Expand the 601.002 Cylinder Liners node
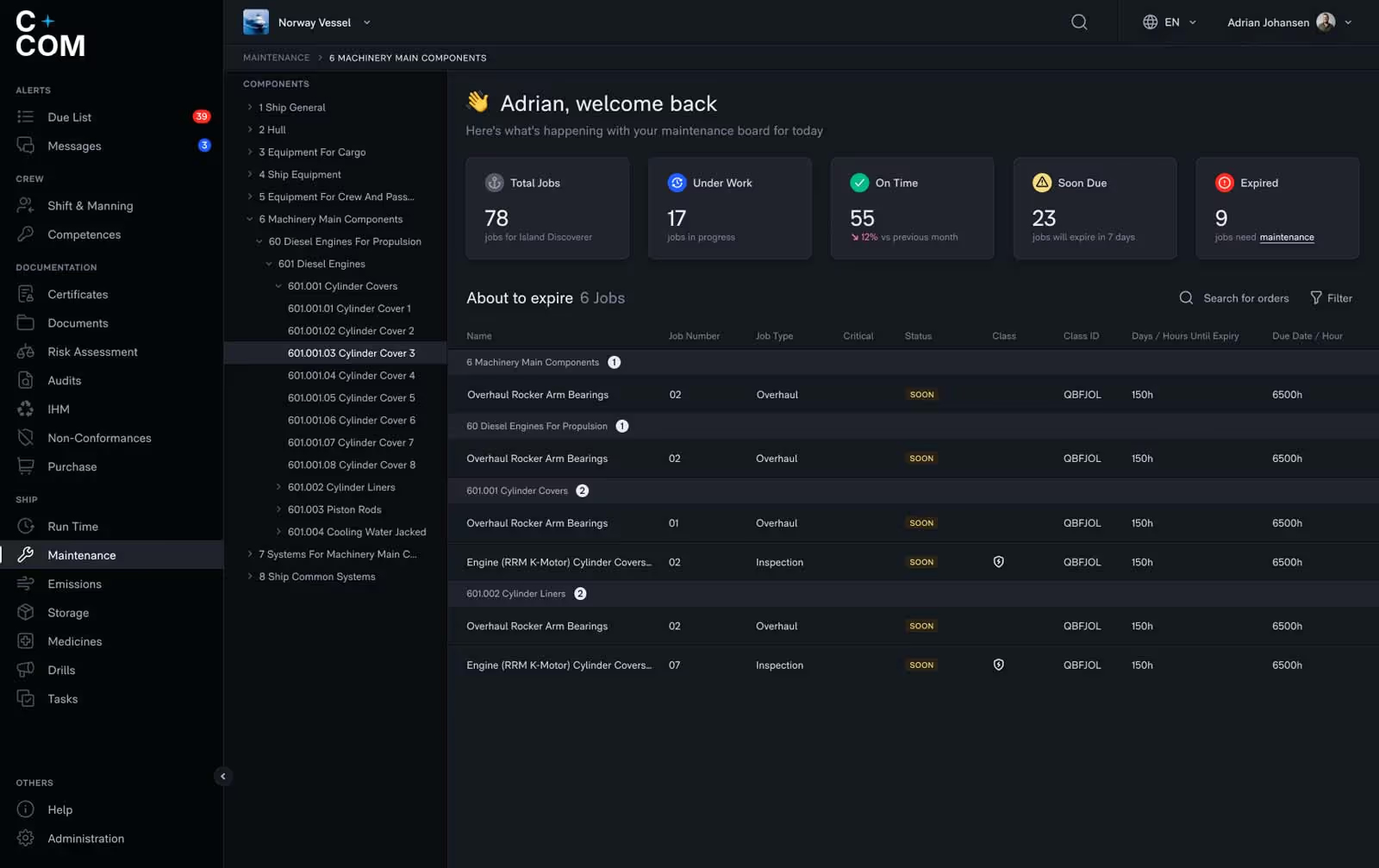 [x=278, y=487]
